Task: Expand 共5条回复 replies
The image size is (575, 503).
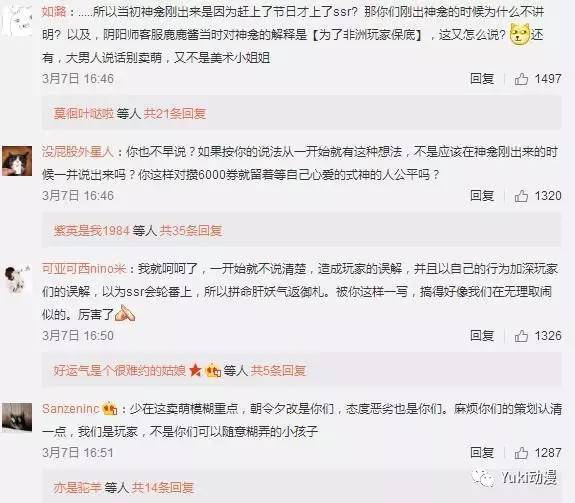Action: [278, 371]
